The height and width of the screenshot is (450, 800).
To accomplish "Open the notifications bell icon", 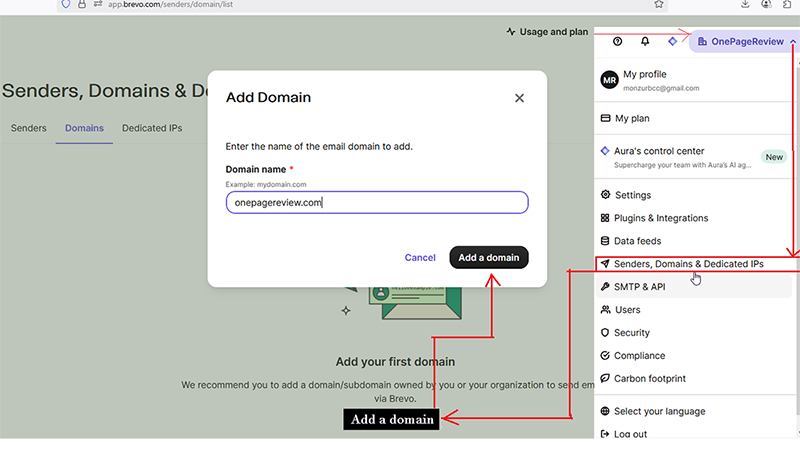I will 645,41.
